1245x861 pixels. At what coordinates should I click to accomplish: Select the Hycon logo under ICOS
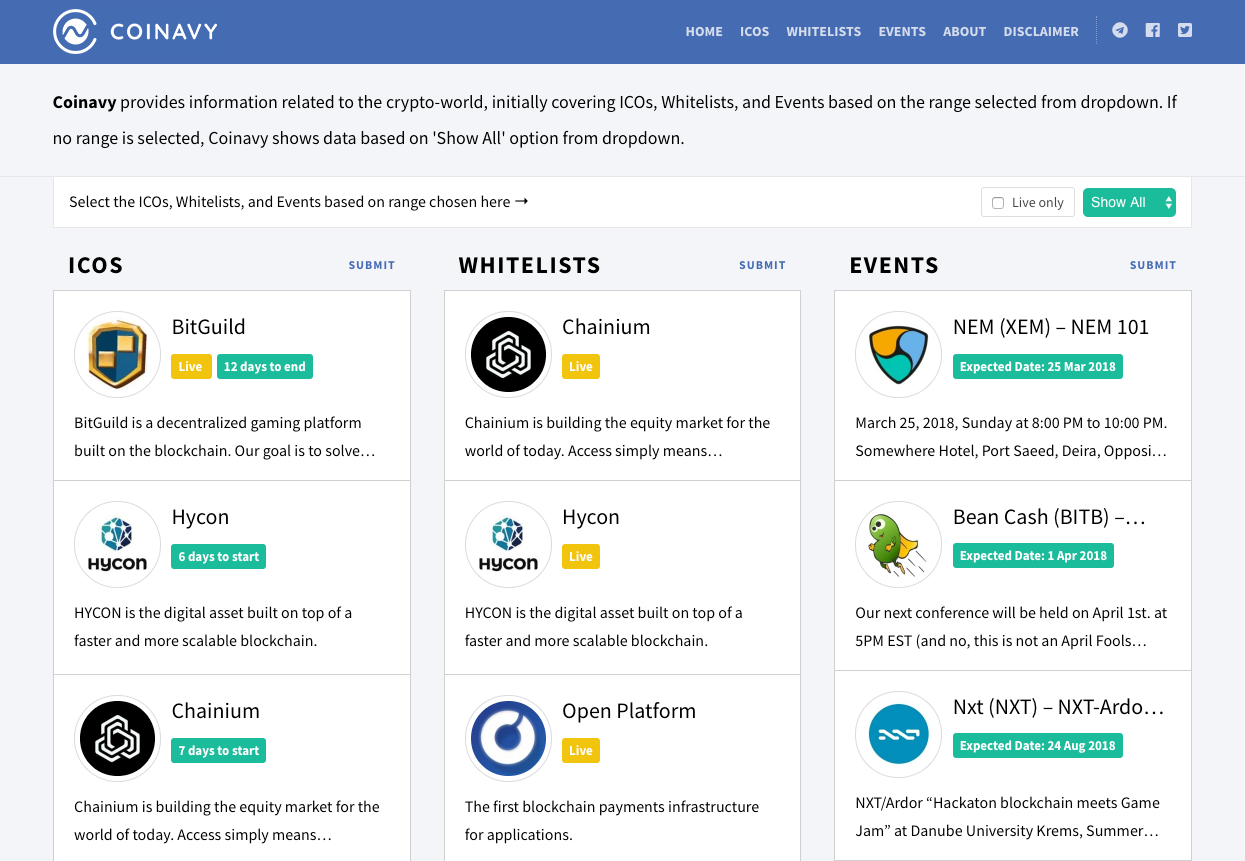coord(117,544)
